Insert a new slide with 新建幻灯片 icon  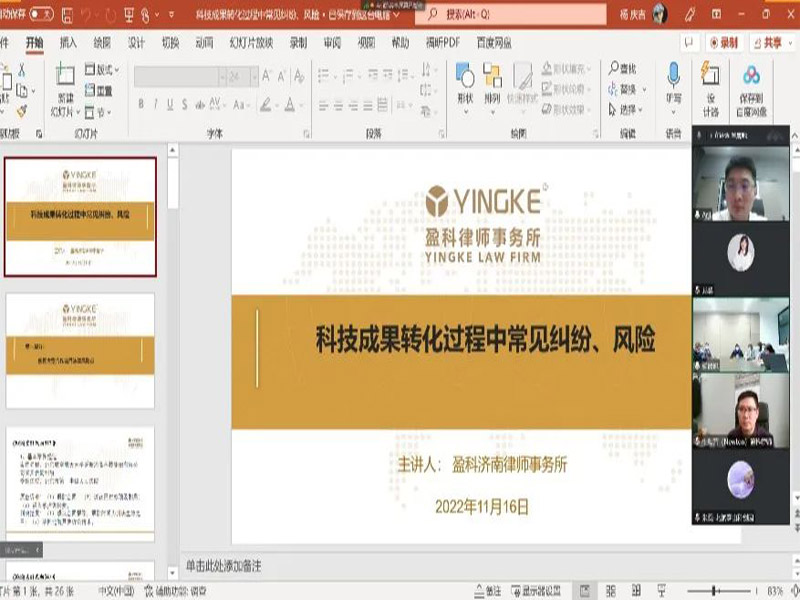coord(65,74)
